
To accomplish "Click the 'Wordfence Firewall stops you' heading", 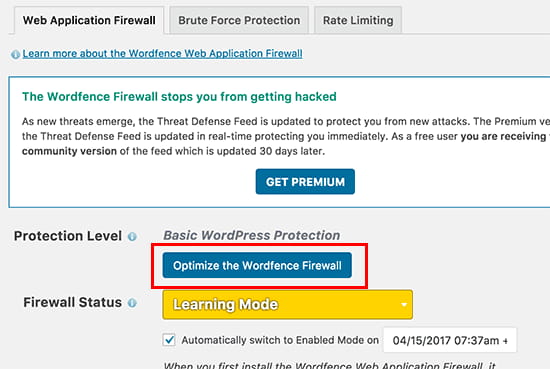I will click(179, 96).
